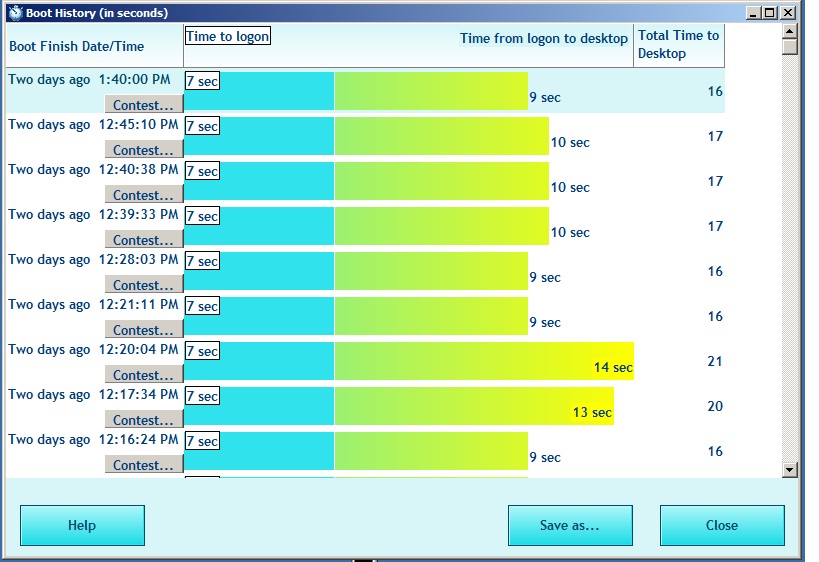The height and width of the screenshot is (562, 819).
Task: Click scrollbar up arrow
Action: pyautogui.click(x=790, y=31)
